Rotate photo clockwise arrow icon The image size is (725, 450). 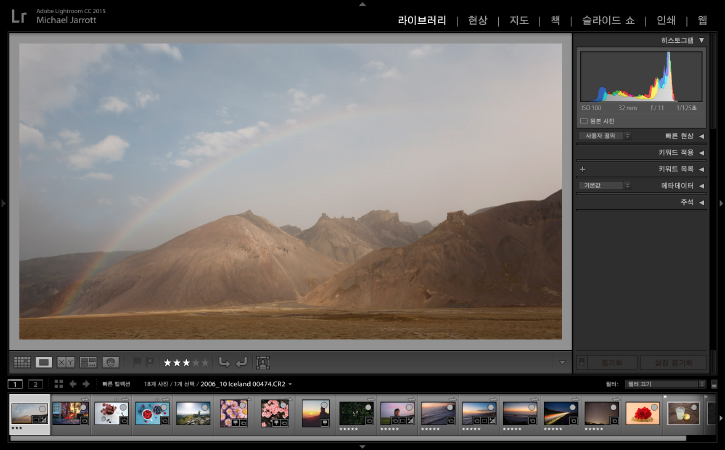coord(241,363)
